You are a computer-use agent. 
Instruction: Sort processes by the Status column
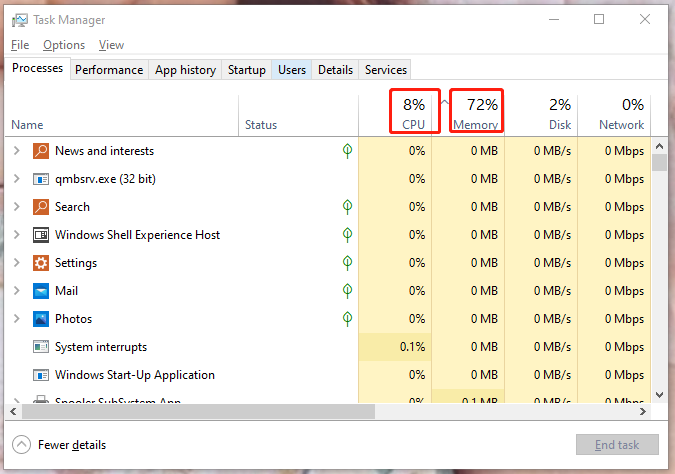[x=298, y=115]
